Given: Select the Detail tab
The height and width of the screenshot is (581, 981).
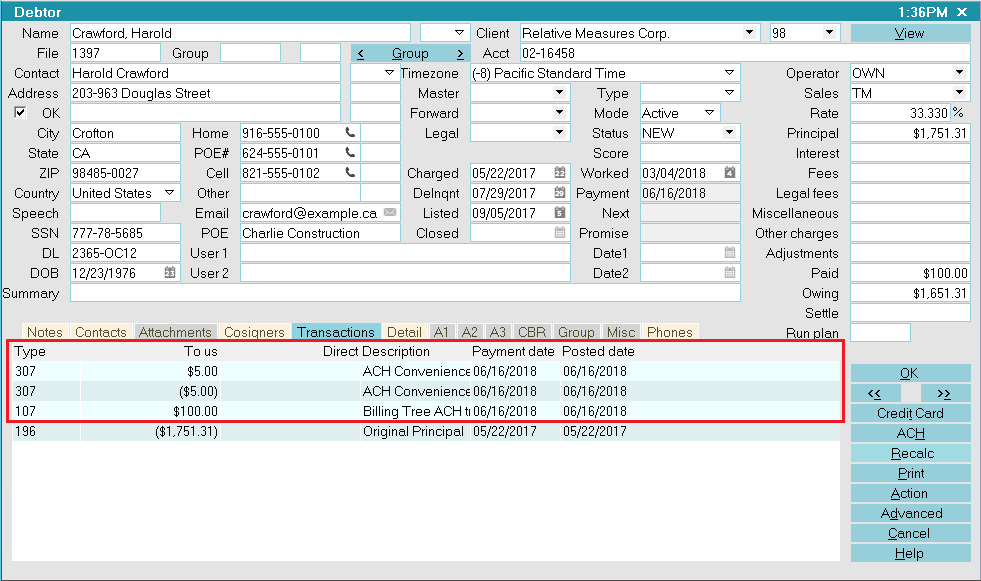Looking at the screenshot, I should [x=404, y=332].
